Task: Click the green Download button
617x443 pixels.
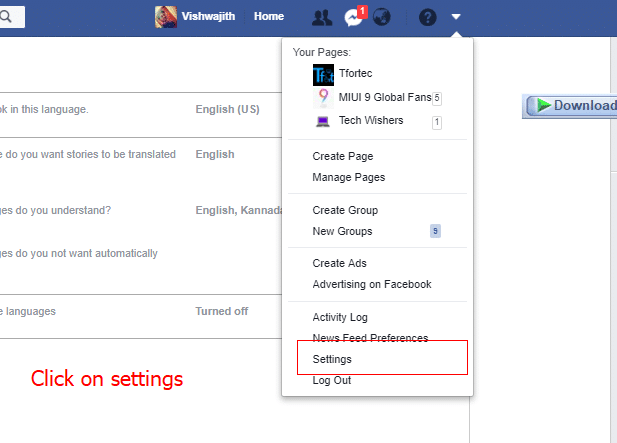Action: pyautogui.click(x=572, y=106)
